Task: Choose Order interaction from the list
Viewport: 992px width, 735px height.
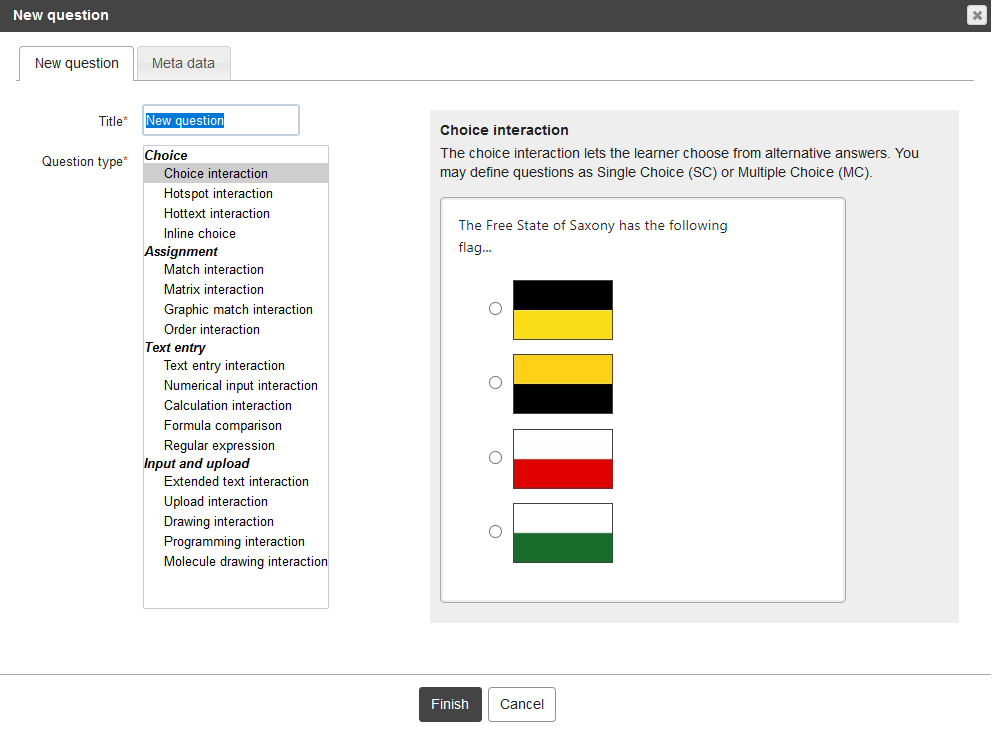Action: (211, 329)
